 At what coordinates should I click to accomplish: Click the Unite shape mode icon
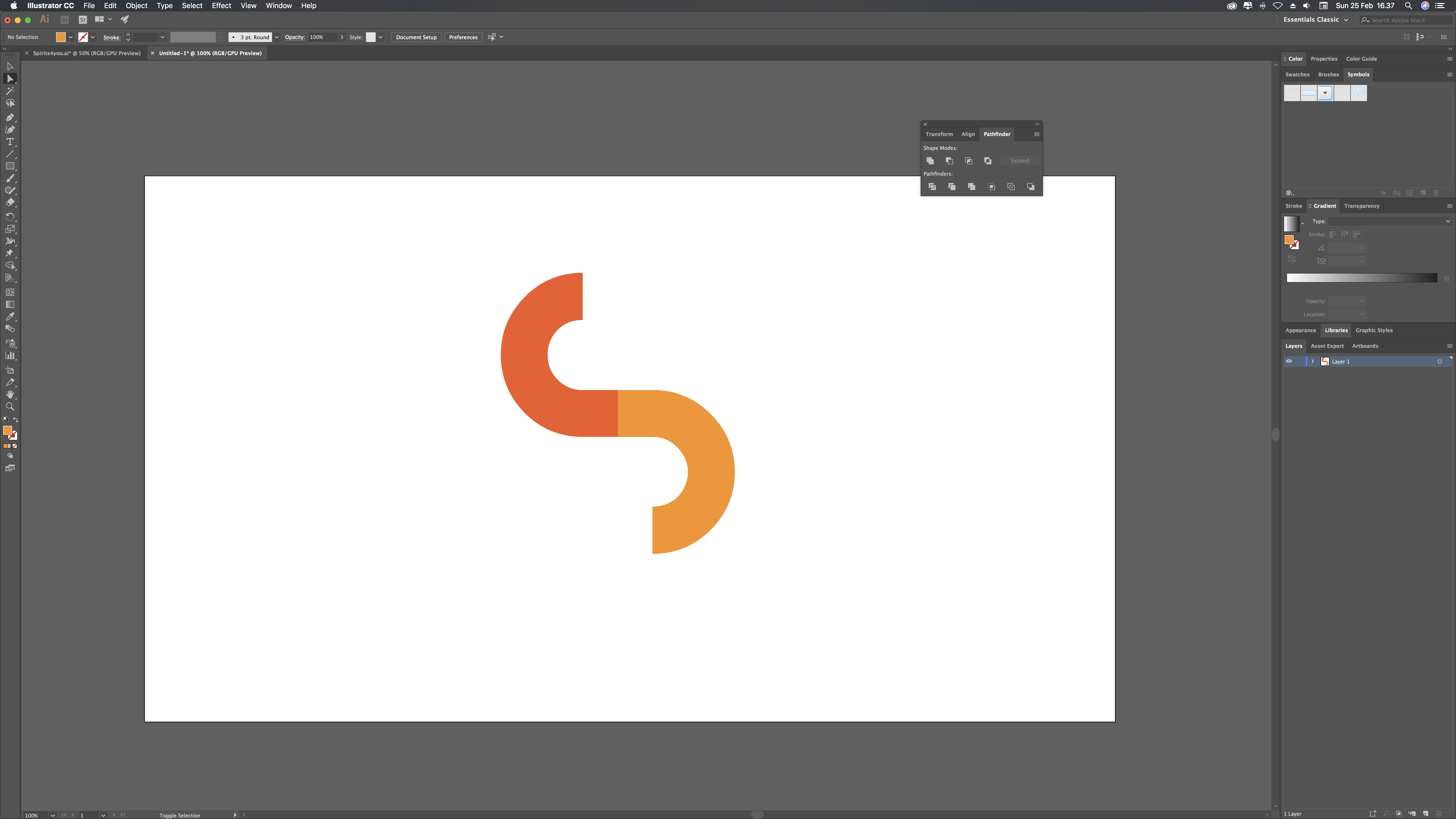coord(930,161)
